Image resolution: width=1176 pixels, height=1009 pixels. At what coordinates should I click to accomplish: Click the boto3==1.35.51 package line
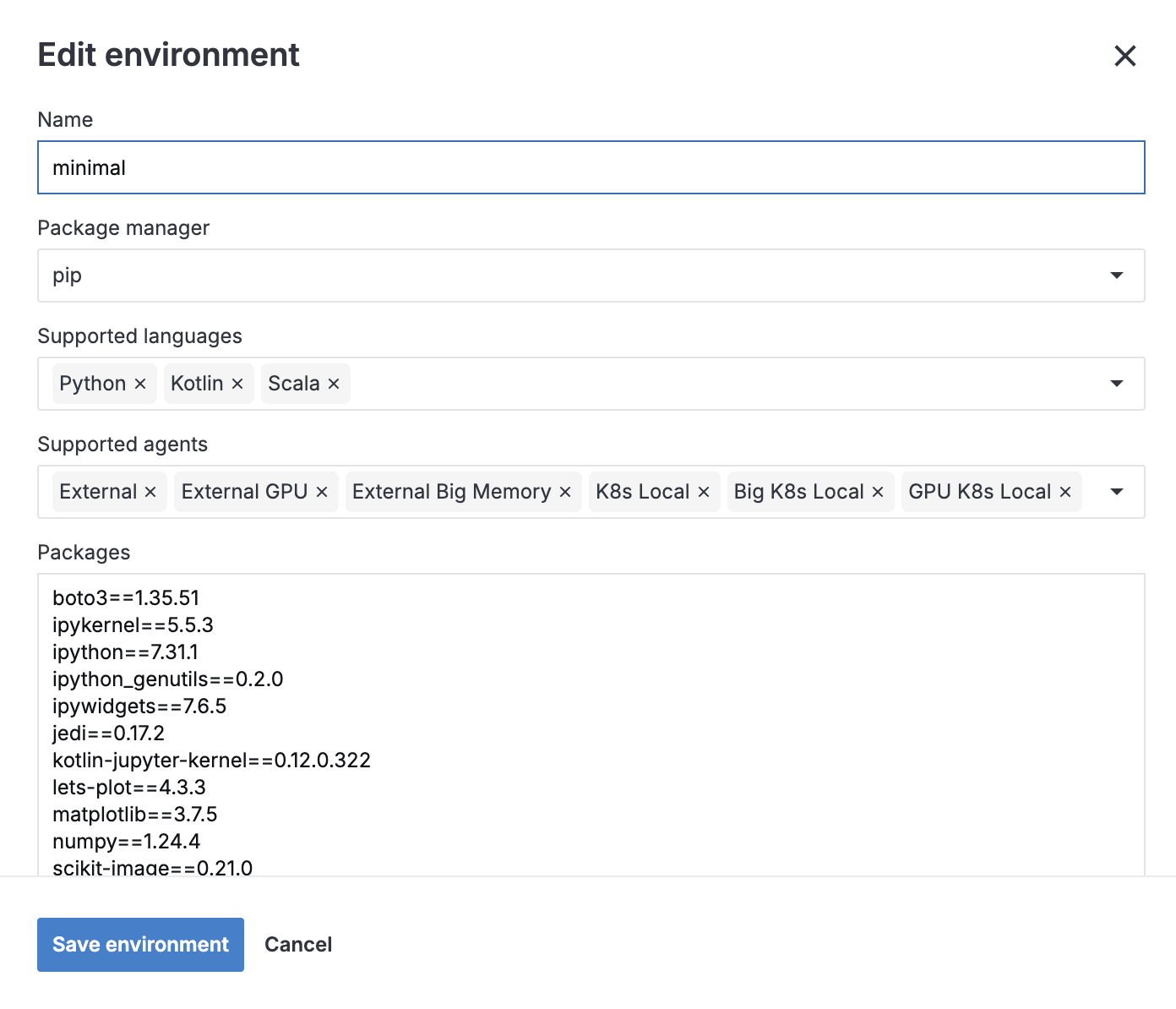(x=126, y=598)
